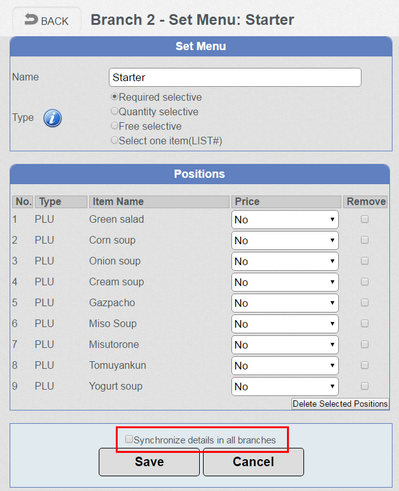
Task: Mark Miso Soup for removal
Action: pyautogui.click(x=365, y=323)
